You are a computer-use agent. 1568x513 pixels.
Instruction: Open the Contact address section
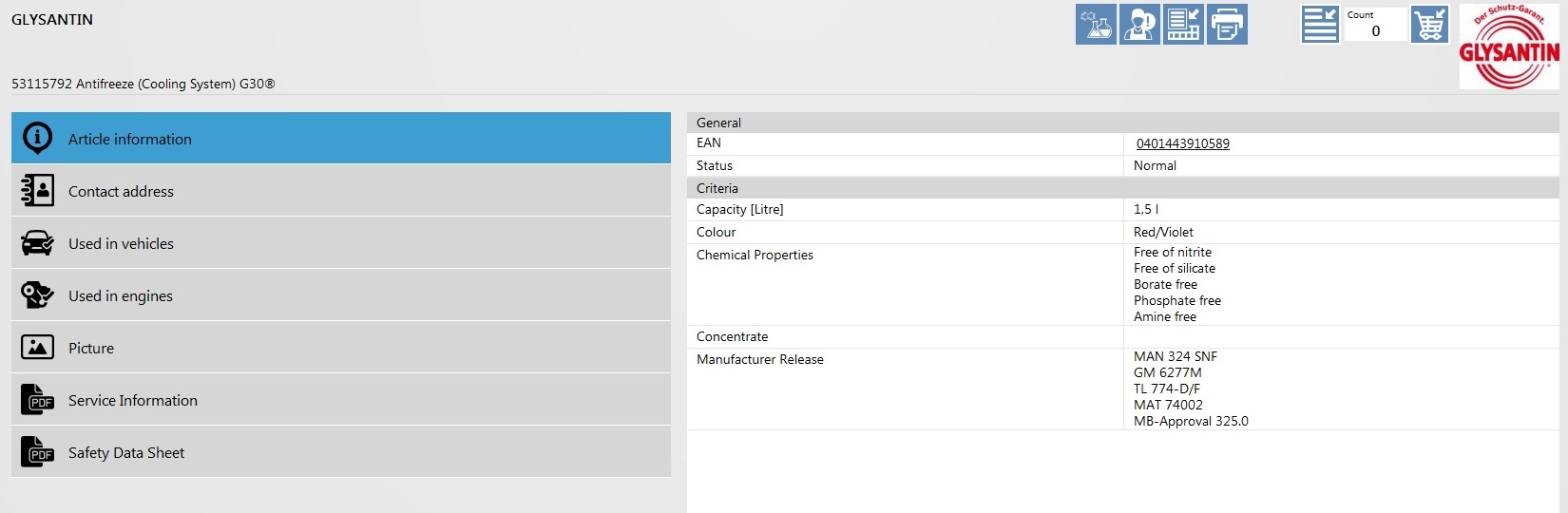click(x=341, y=190)
